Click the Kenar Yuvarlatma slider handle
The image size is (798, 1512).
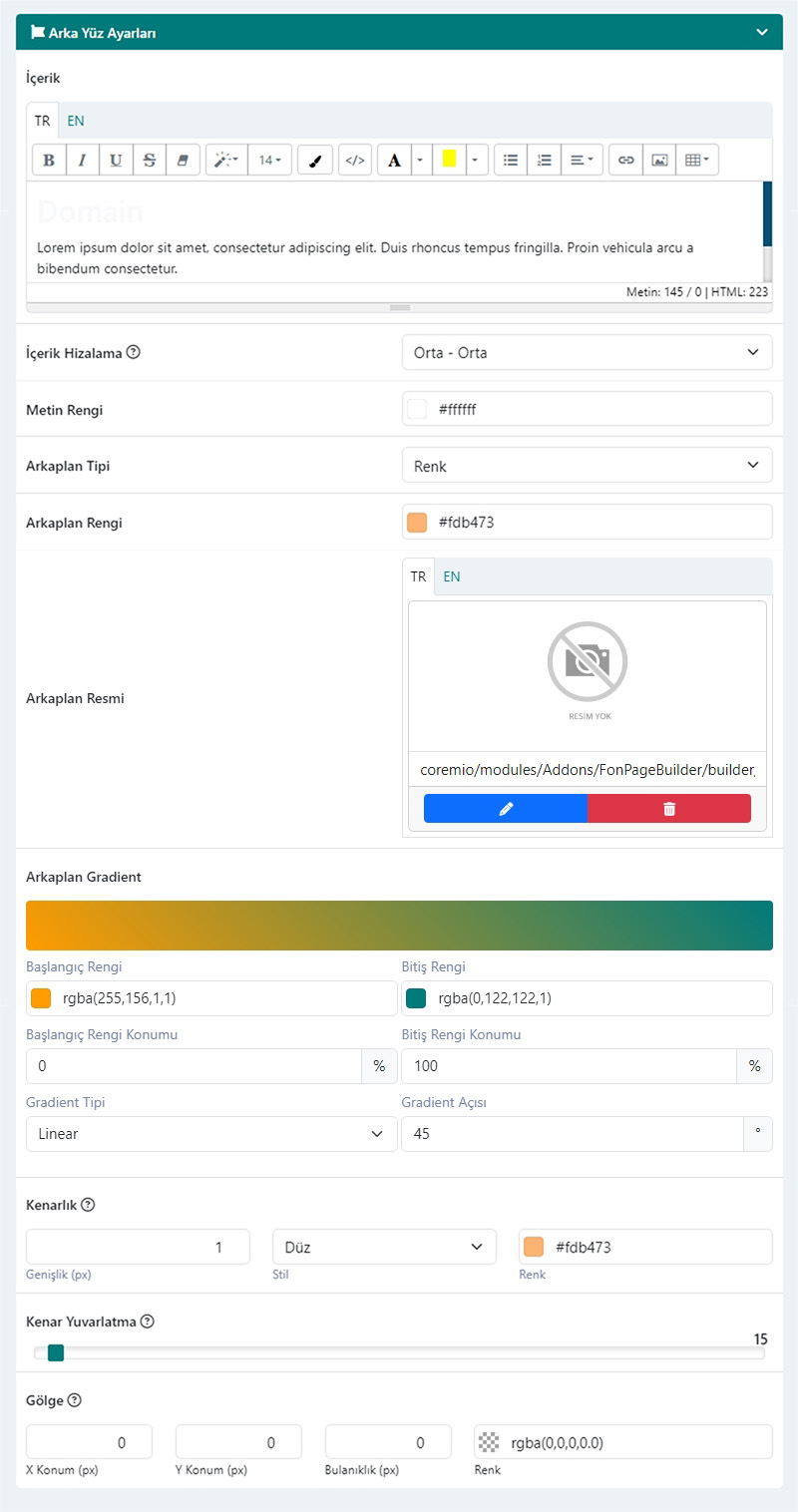coord(56,1352)
